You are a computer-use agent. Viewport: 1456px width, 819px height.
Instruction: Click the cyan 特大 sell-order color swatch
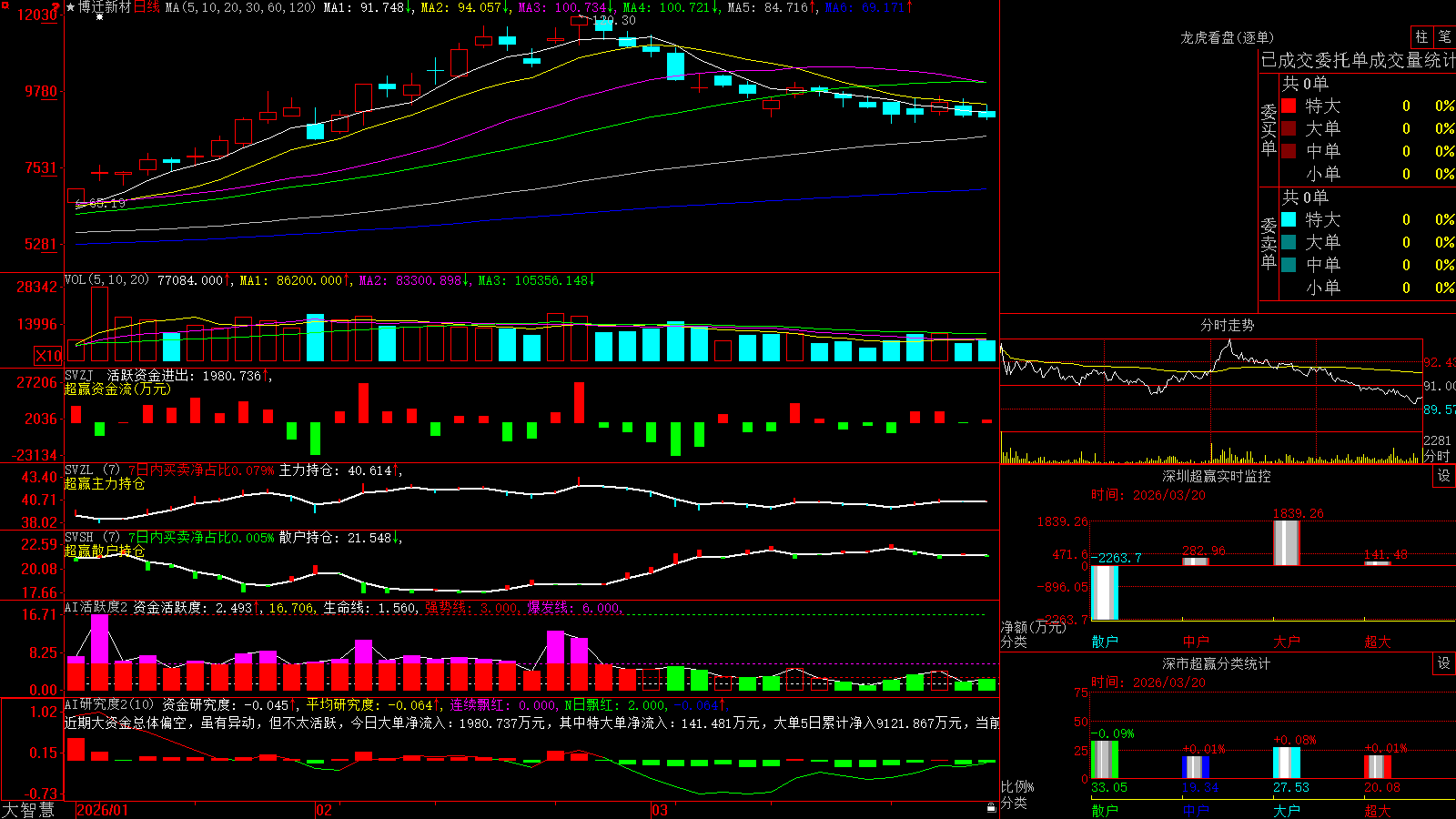(1289, 219)
